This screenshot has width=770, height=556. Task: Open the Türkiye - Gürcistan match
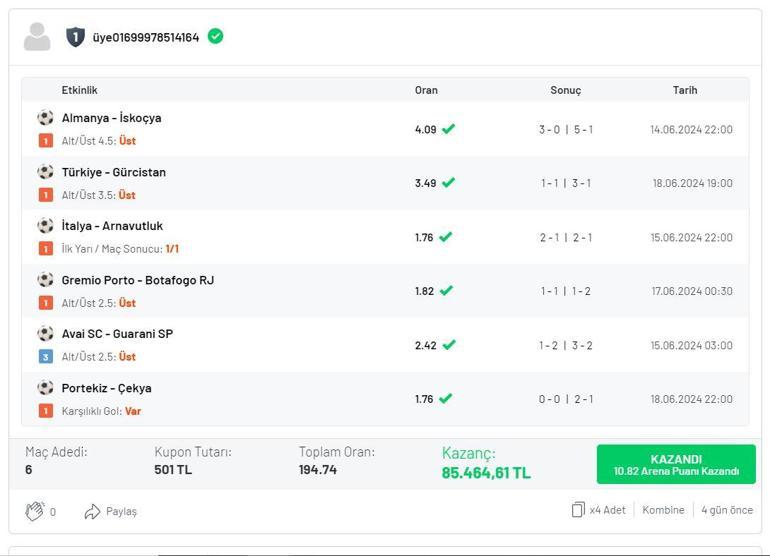(113, 172)
